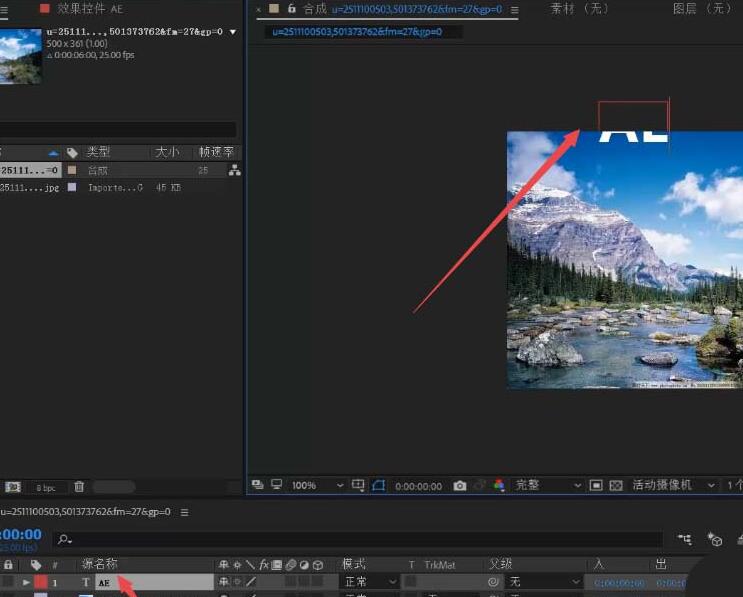The height and width of the screenshot is (597, 743).
Task: Click the interpret footage icon in project panel
Action: 13,487
